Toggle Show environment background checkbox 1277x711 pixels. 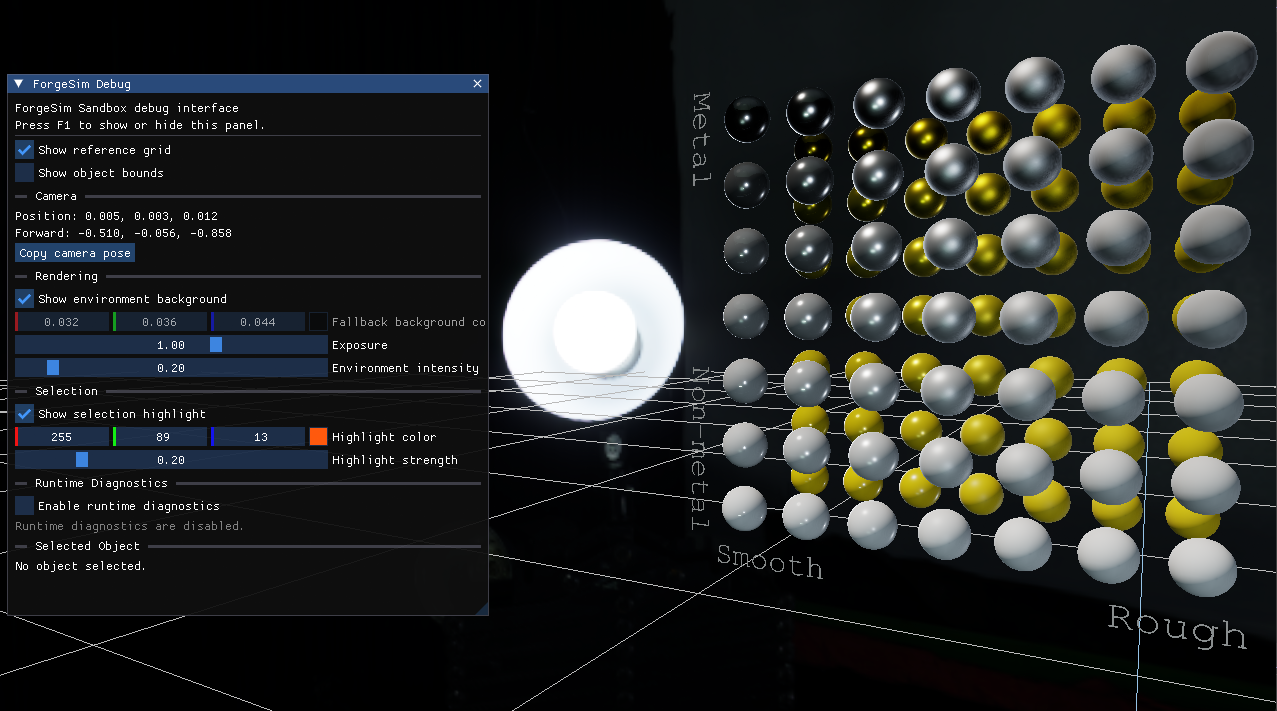(25, 299)
